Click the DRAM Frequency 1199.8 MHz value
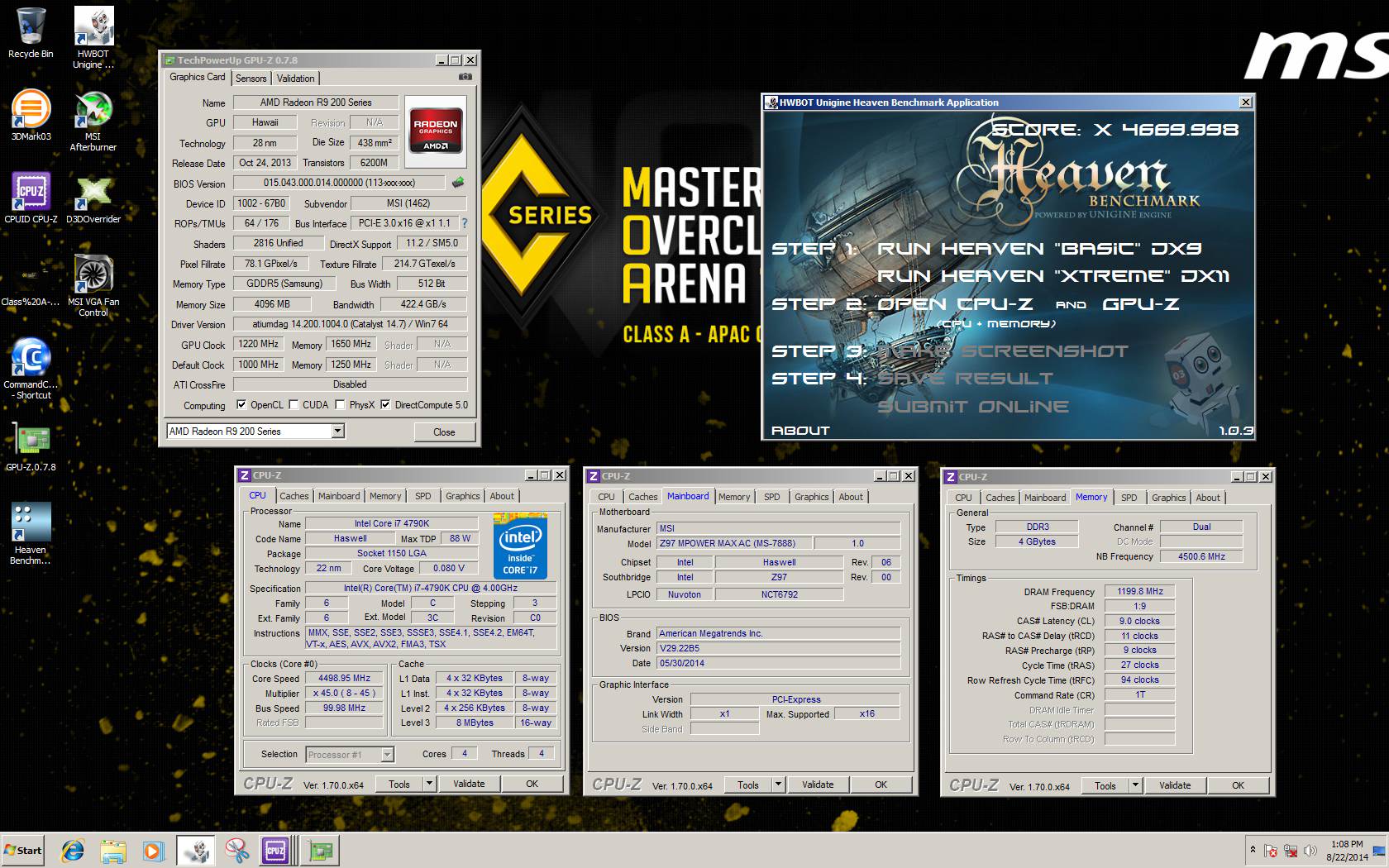 pos(1140,591)
